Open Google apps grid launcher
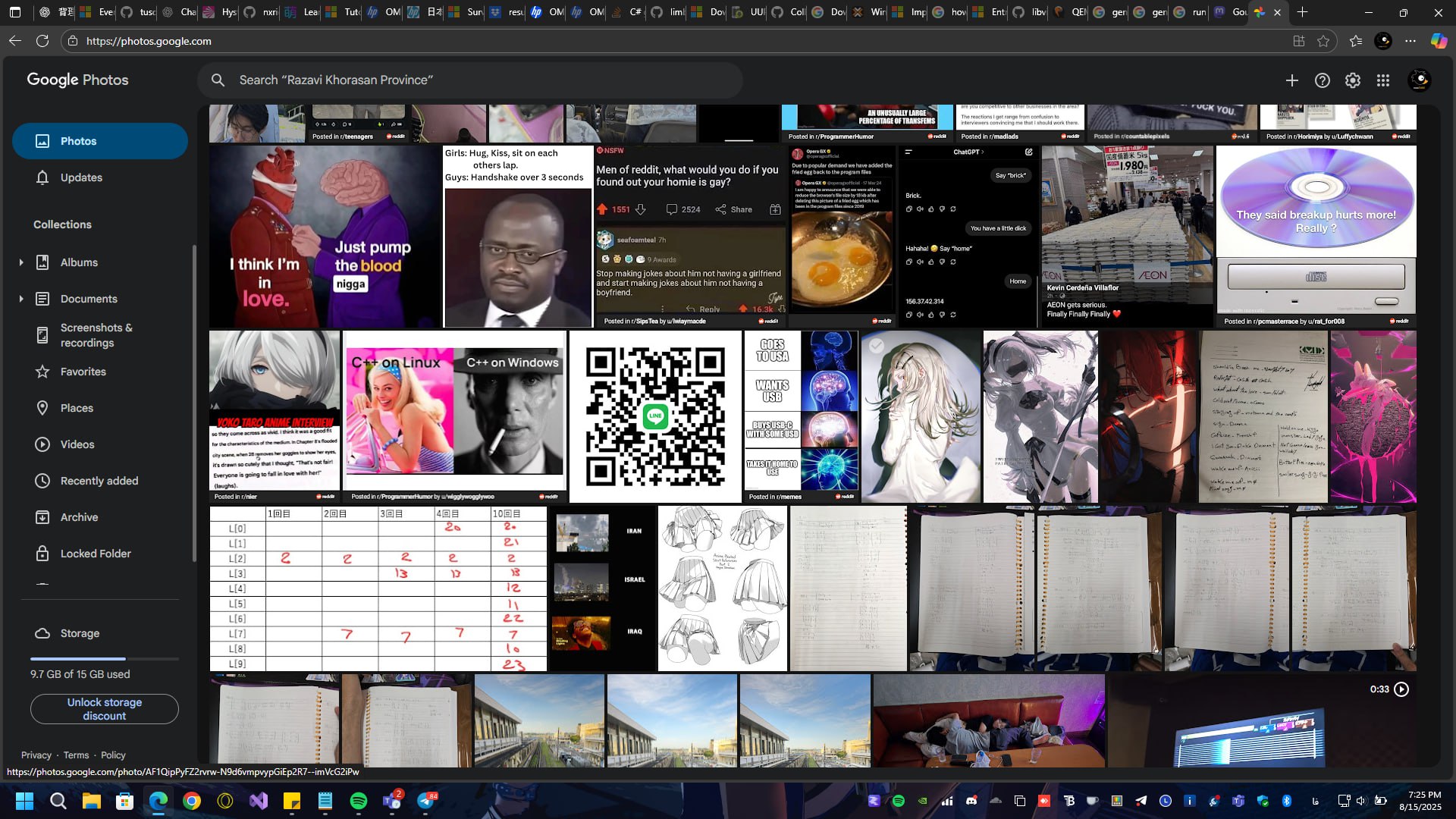Screen dimensions: 1456x819 tap(1382, 80)
